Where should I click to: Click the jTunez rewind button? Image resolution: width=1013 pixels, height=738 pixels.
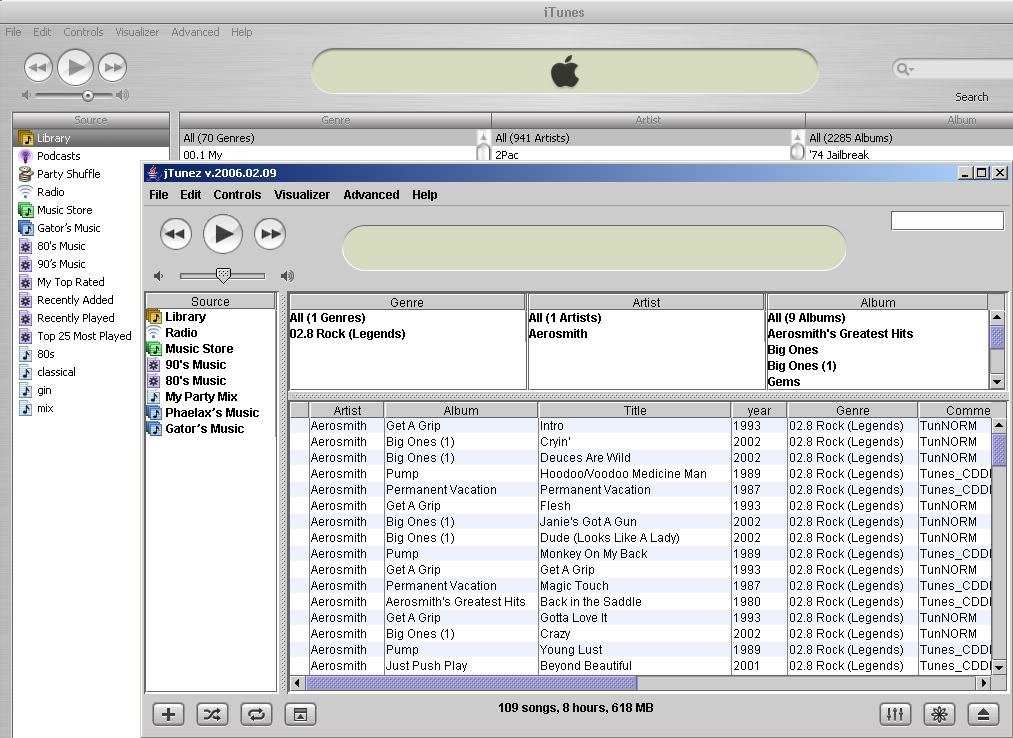coord(175,234)
